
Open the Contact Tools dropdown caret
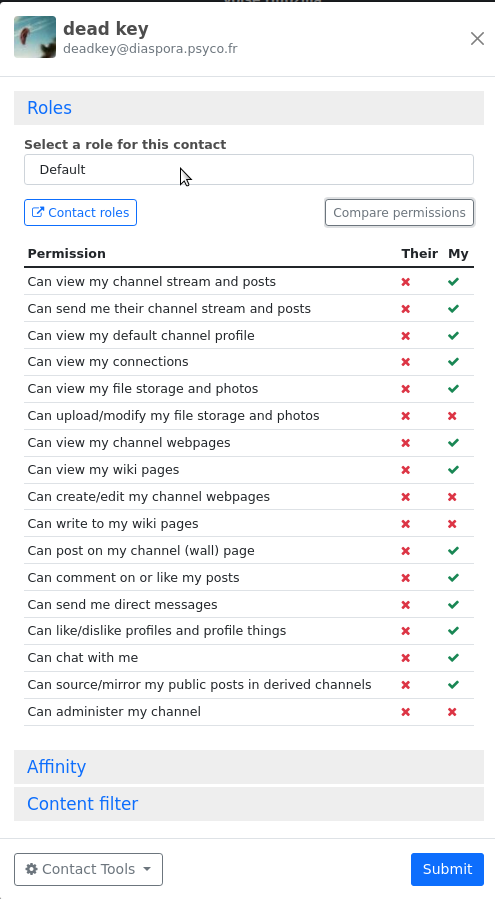147,869
